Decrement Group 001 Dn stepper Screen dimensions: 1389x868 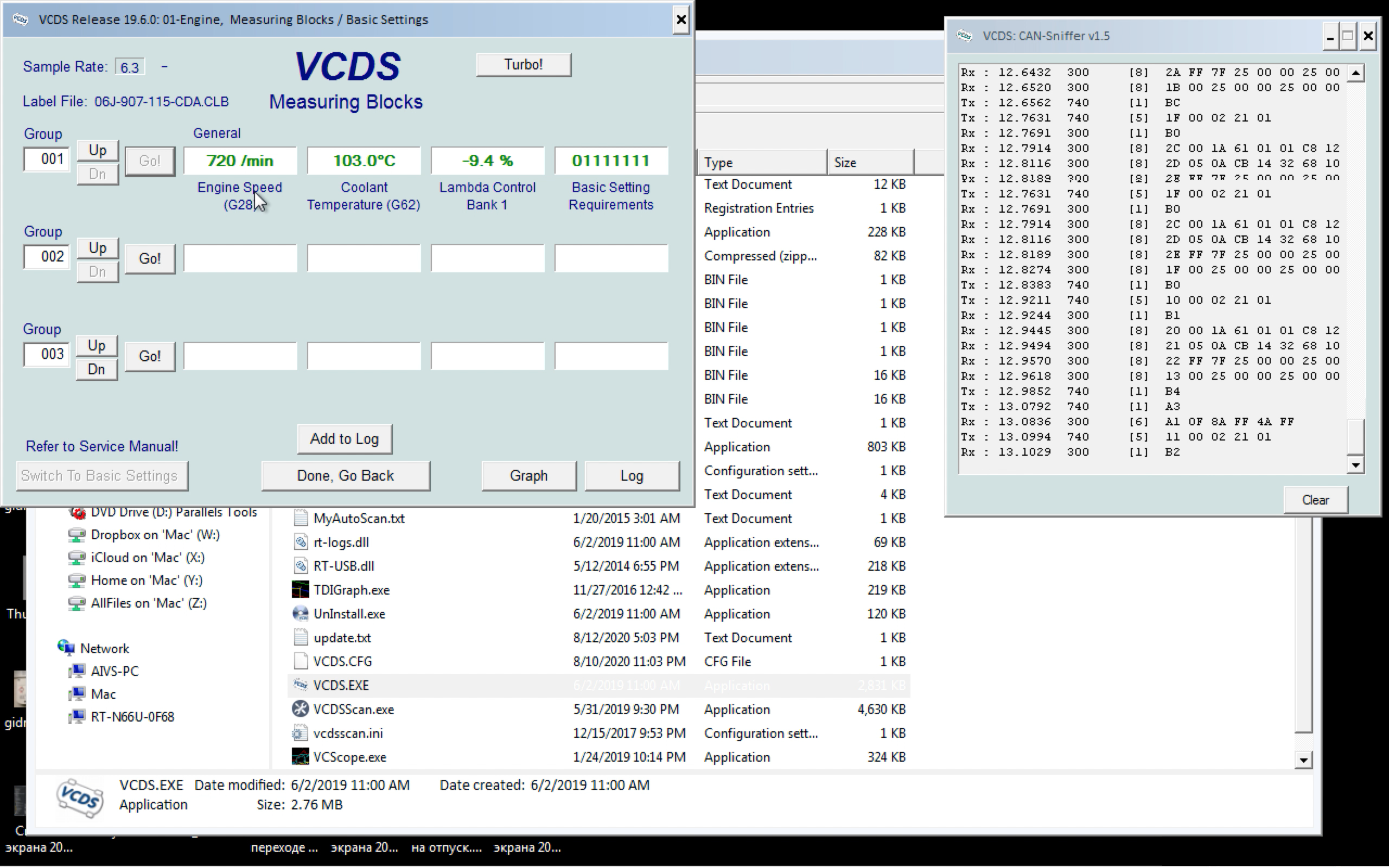coord(97,174)
